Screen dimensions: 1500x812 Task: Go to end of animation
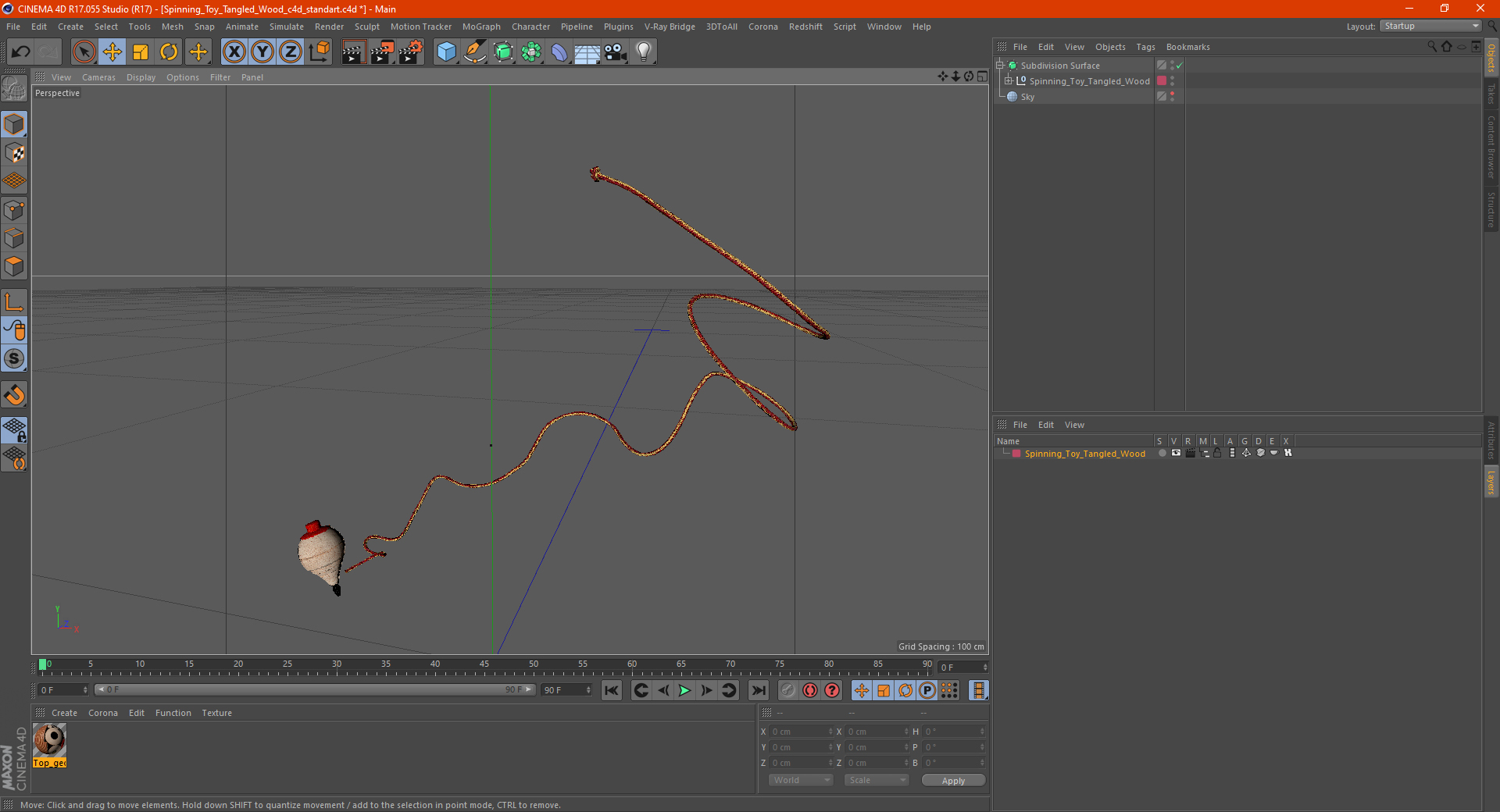pyautogui.click(x=758, y=690)
